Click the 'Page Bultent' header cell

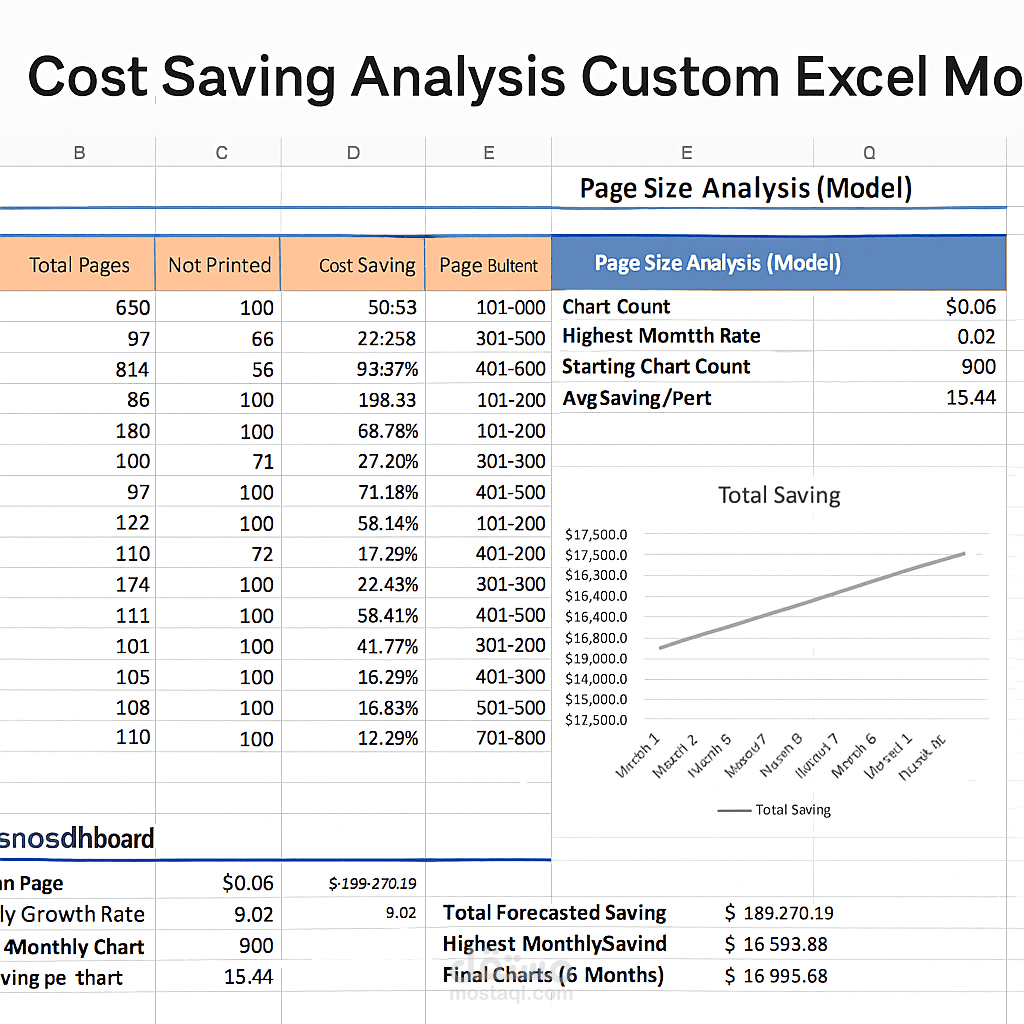coord(488,264)
